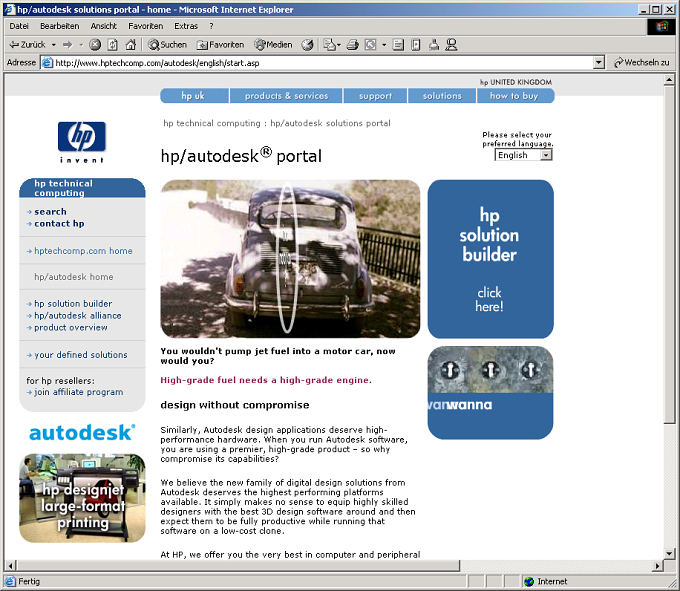Click the horizontal scrollbar left arrow

pyautogui.click(x=10, y=565)
